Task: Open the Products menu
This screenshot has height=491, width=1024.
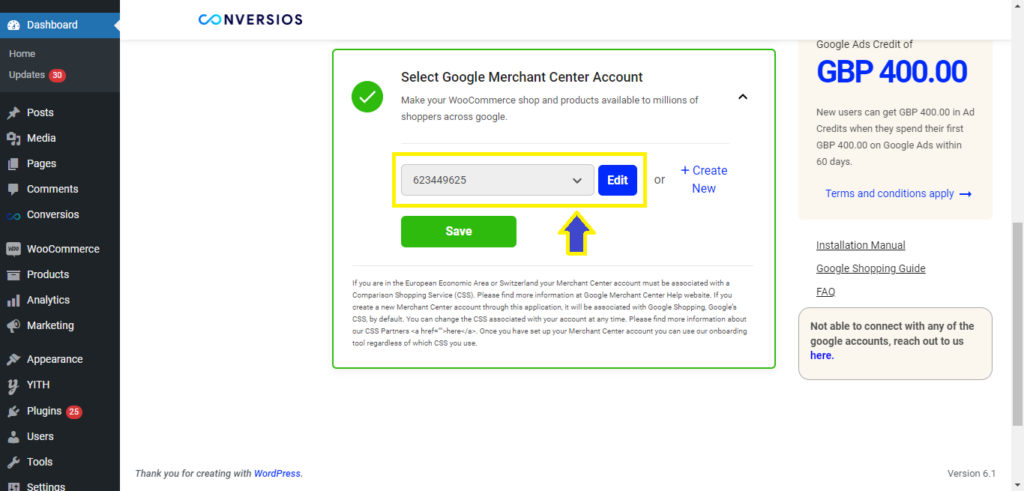Action: click(x=60, y=275)
